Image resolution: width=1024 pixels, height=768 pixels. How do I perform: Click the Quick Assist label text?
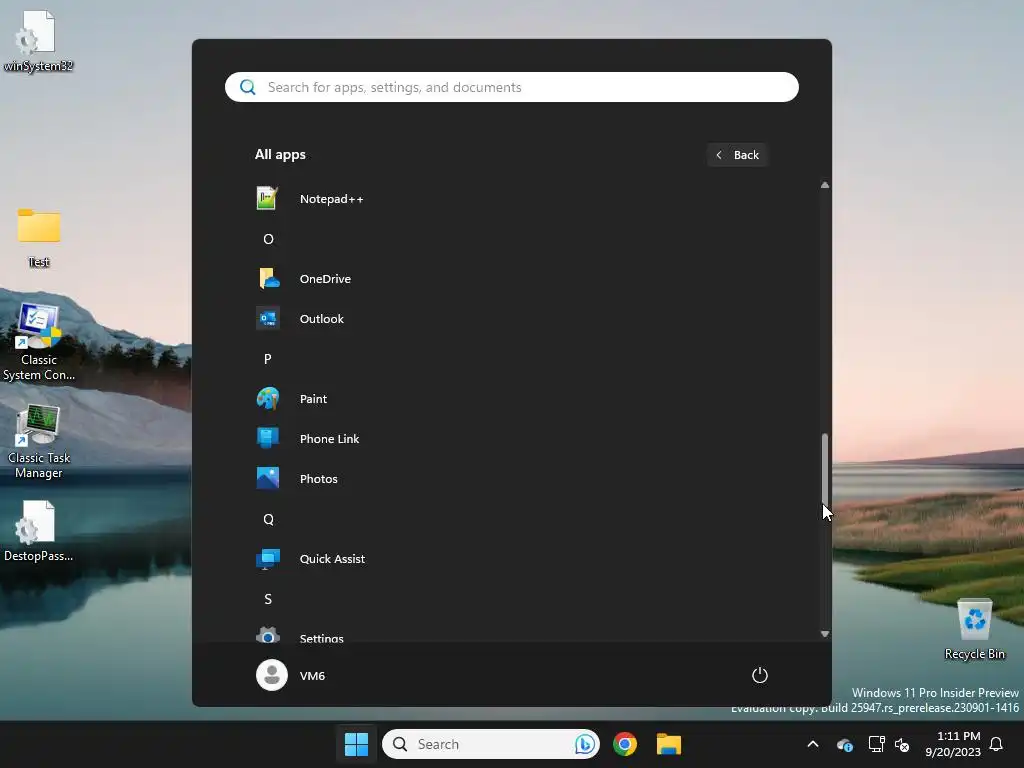[332, 559]
